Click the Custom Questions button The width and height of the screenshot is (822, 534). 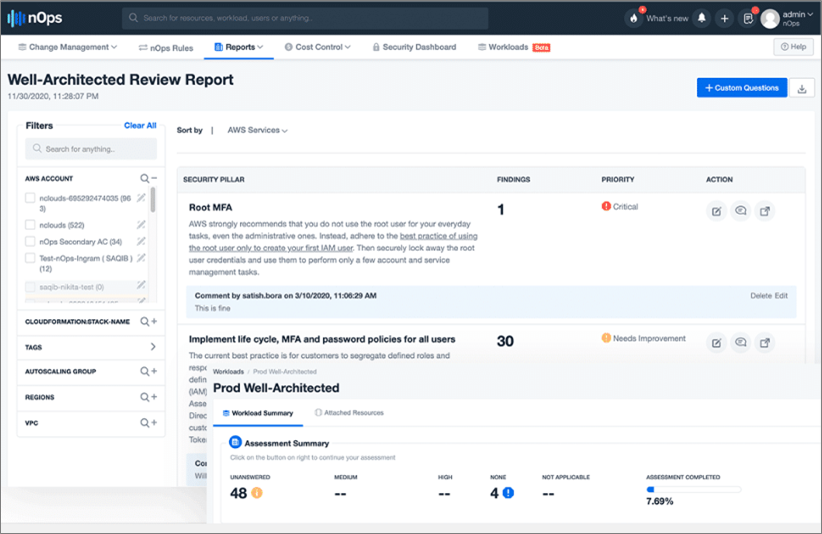click(x=742, y=88)
